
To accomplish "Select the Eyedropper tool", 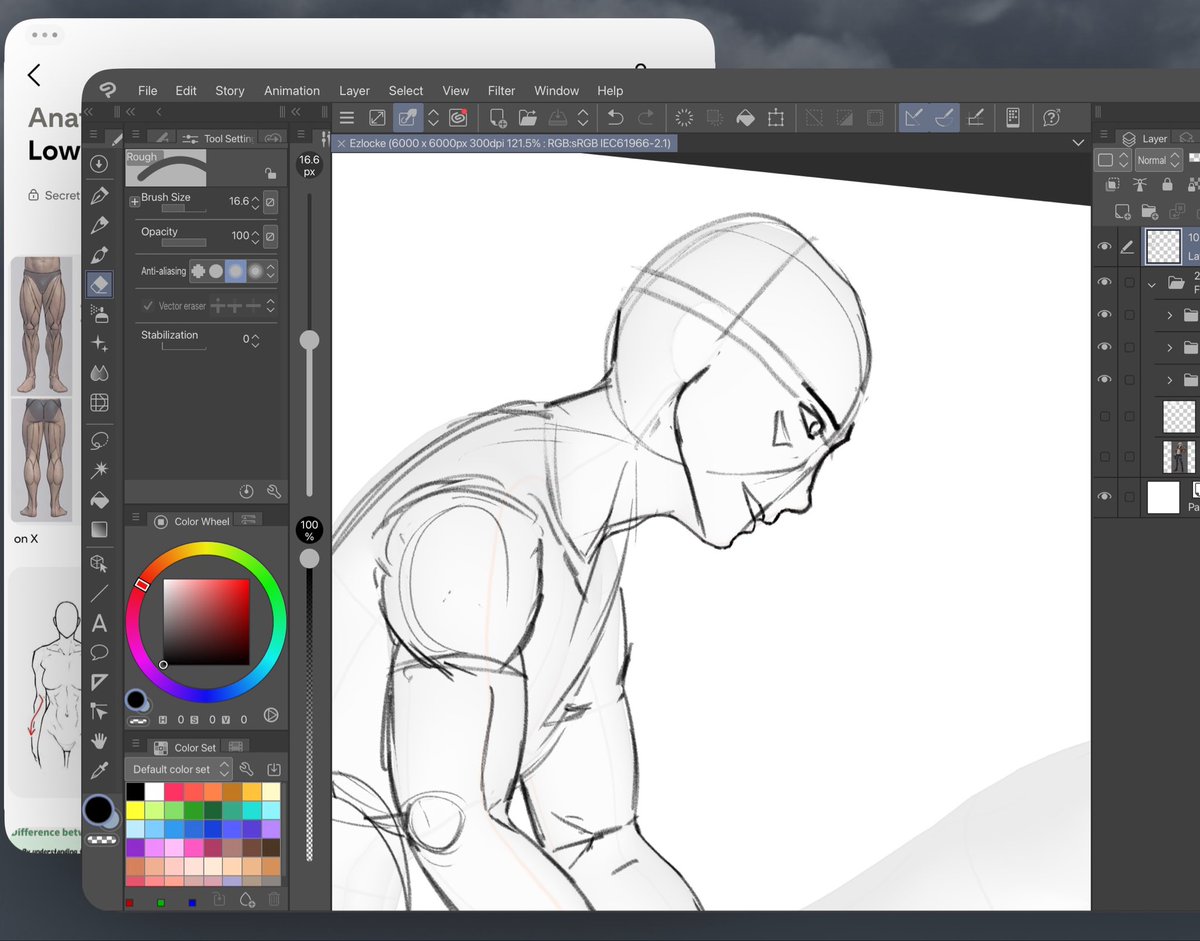I will pyautogui.click(x=99, y=771).
